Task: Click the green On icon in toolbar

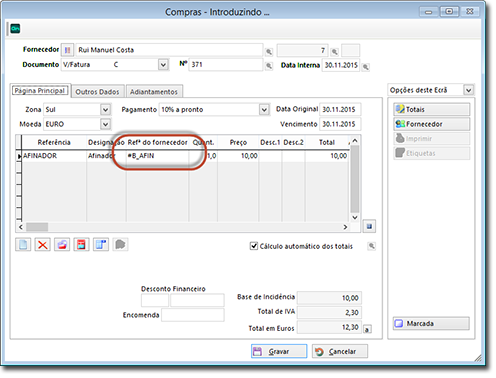Action: click(x=15, y=29)
